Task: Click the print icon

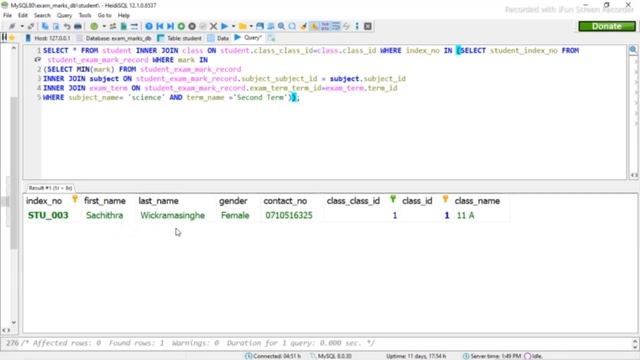Action: 78,26
